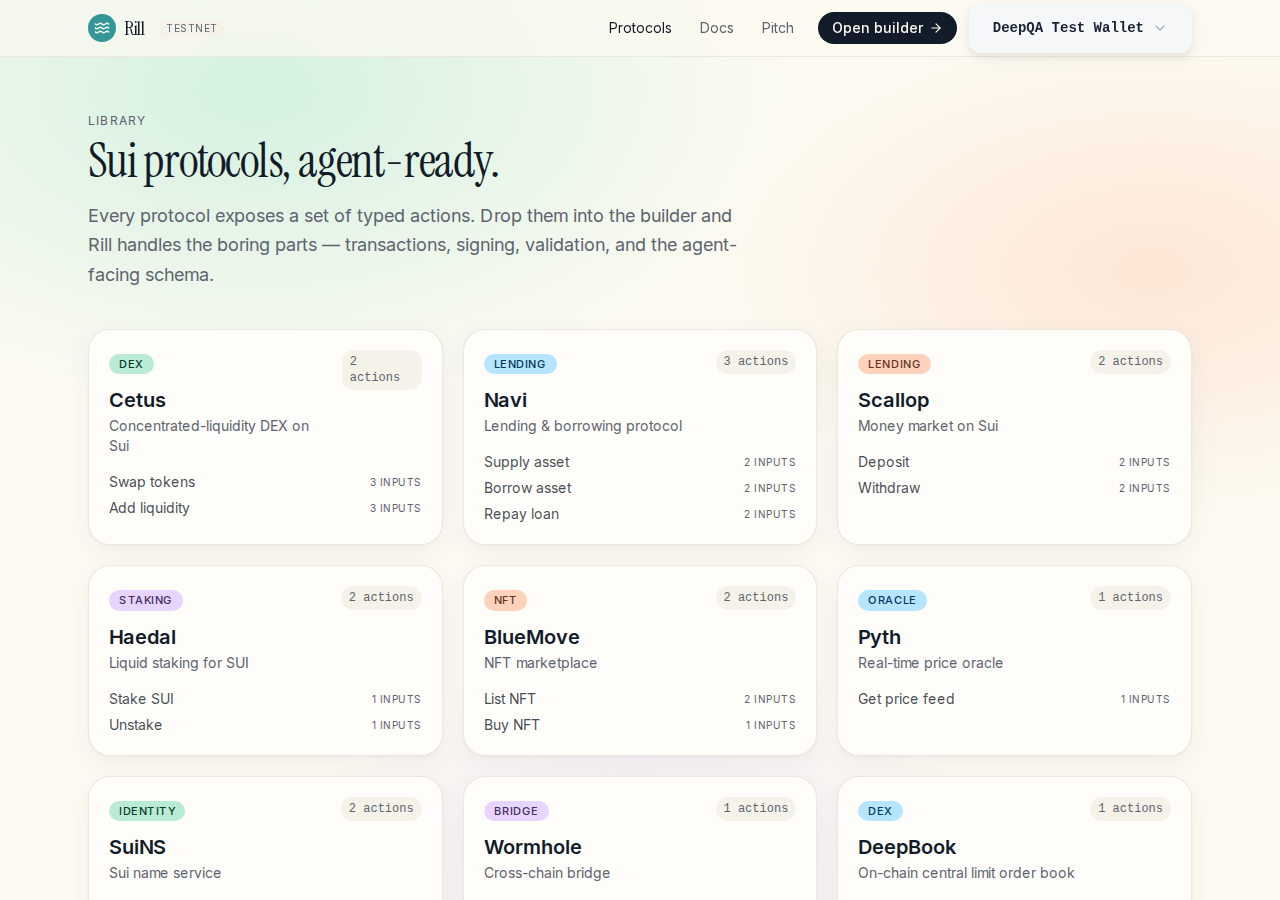This screenshot has width=1280, height=900.
Task: Expand the DeepQA Test Wallet chevron
Action: (1160, 28)
